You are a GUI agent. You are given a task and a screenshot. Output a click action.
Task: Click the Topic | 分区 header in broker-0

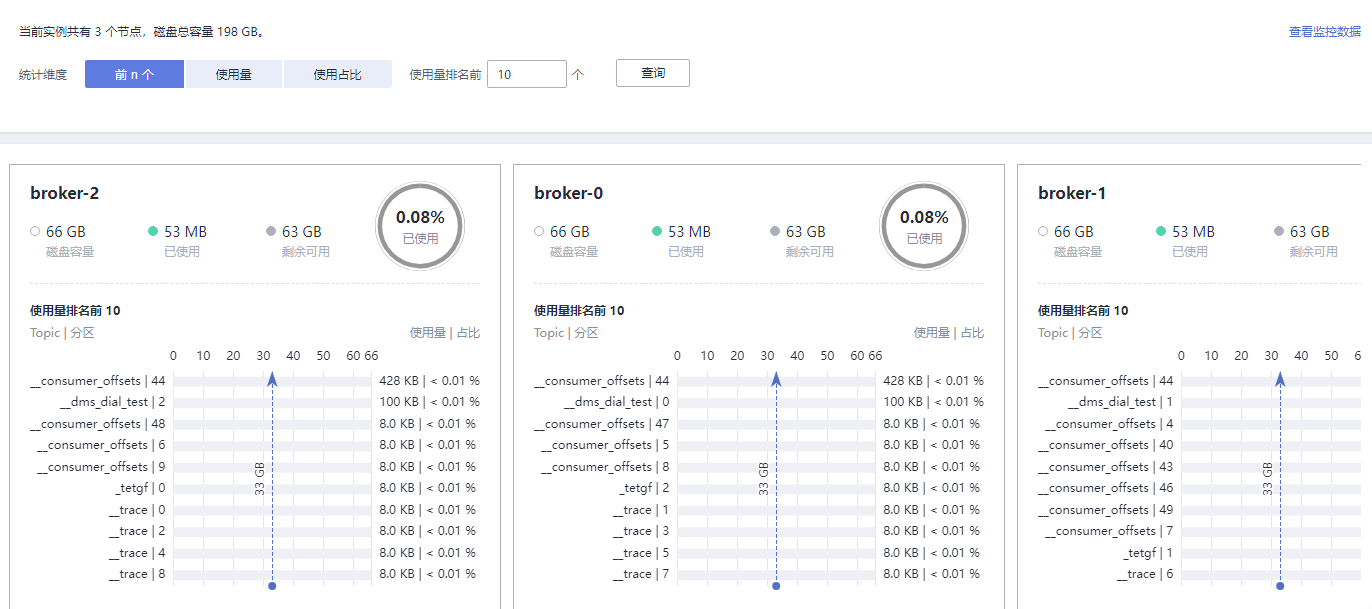pos(566,333)
